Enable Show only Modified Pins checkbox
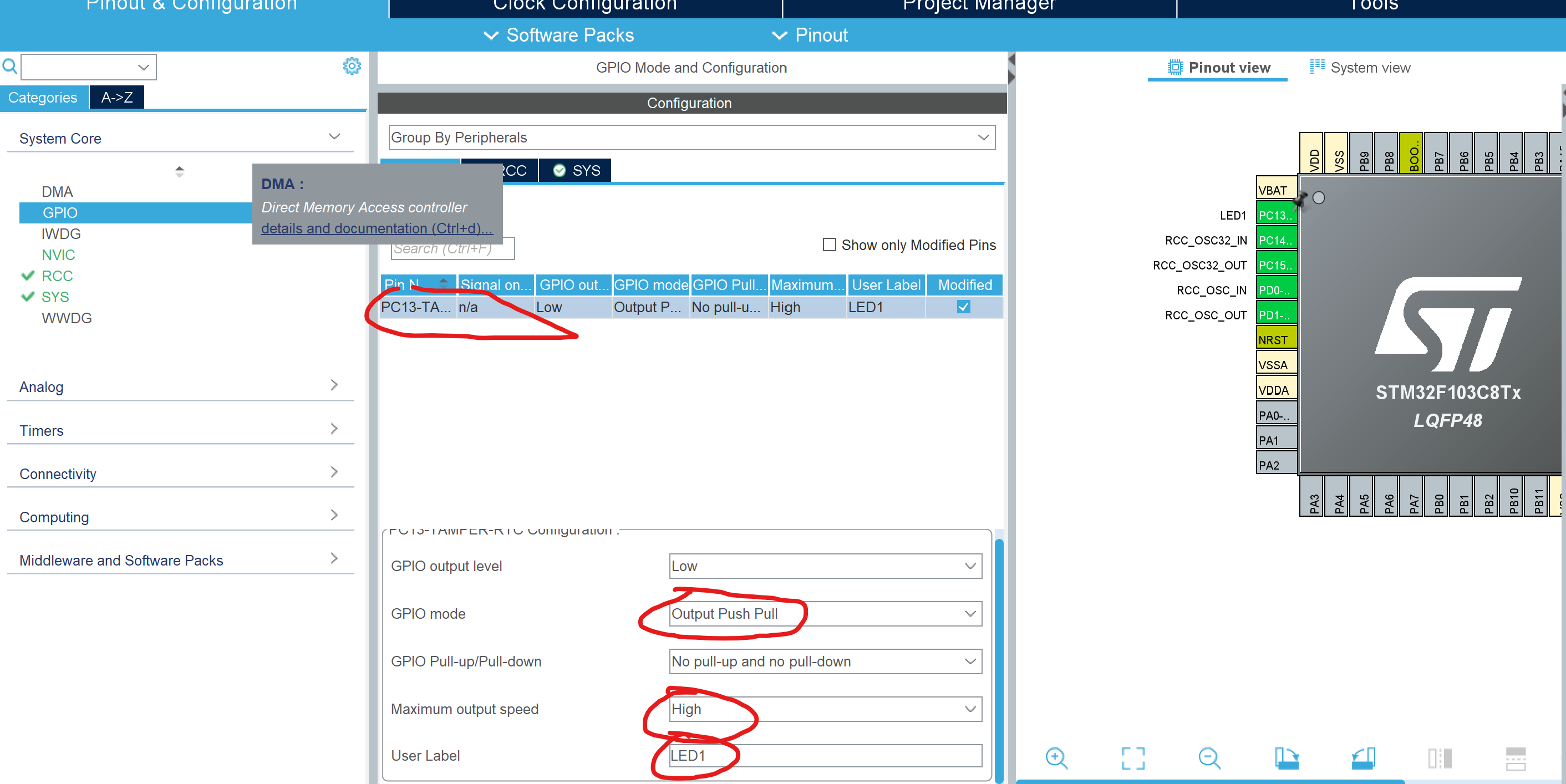Image resolution: width=1566 pixels, height=784 pixels. click(x=829, y=245)
